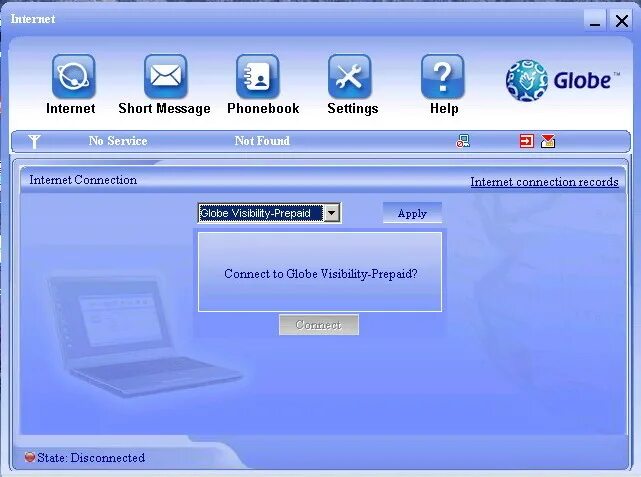Click the Help label
The width and height of the screenshot is (641, 477).
coord(444,109)
